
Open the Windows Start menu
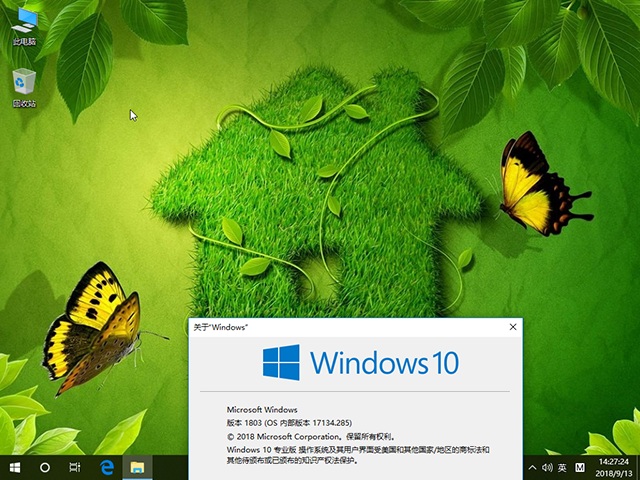(x=15, y=467)
